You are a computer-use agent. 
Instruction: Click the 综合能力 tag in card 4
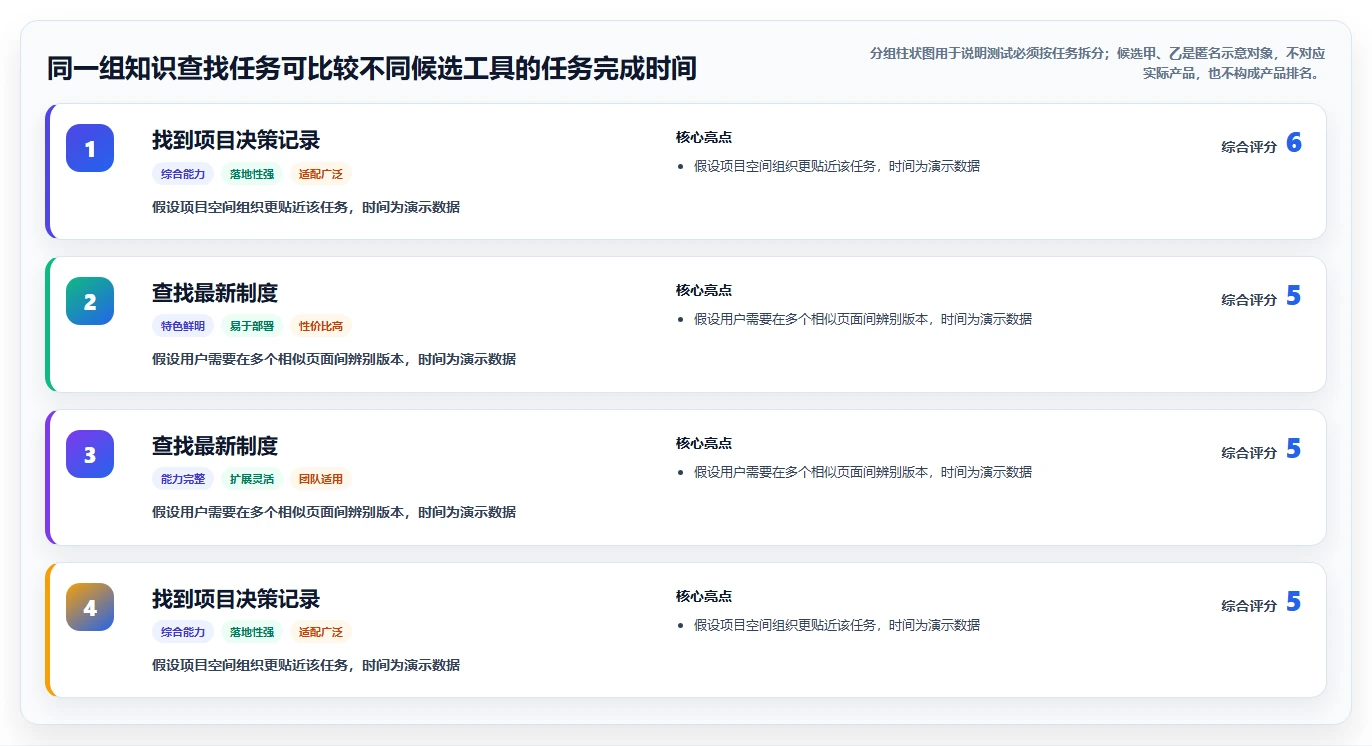[183, 632]
